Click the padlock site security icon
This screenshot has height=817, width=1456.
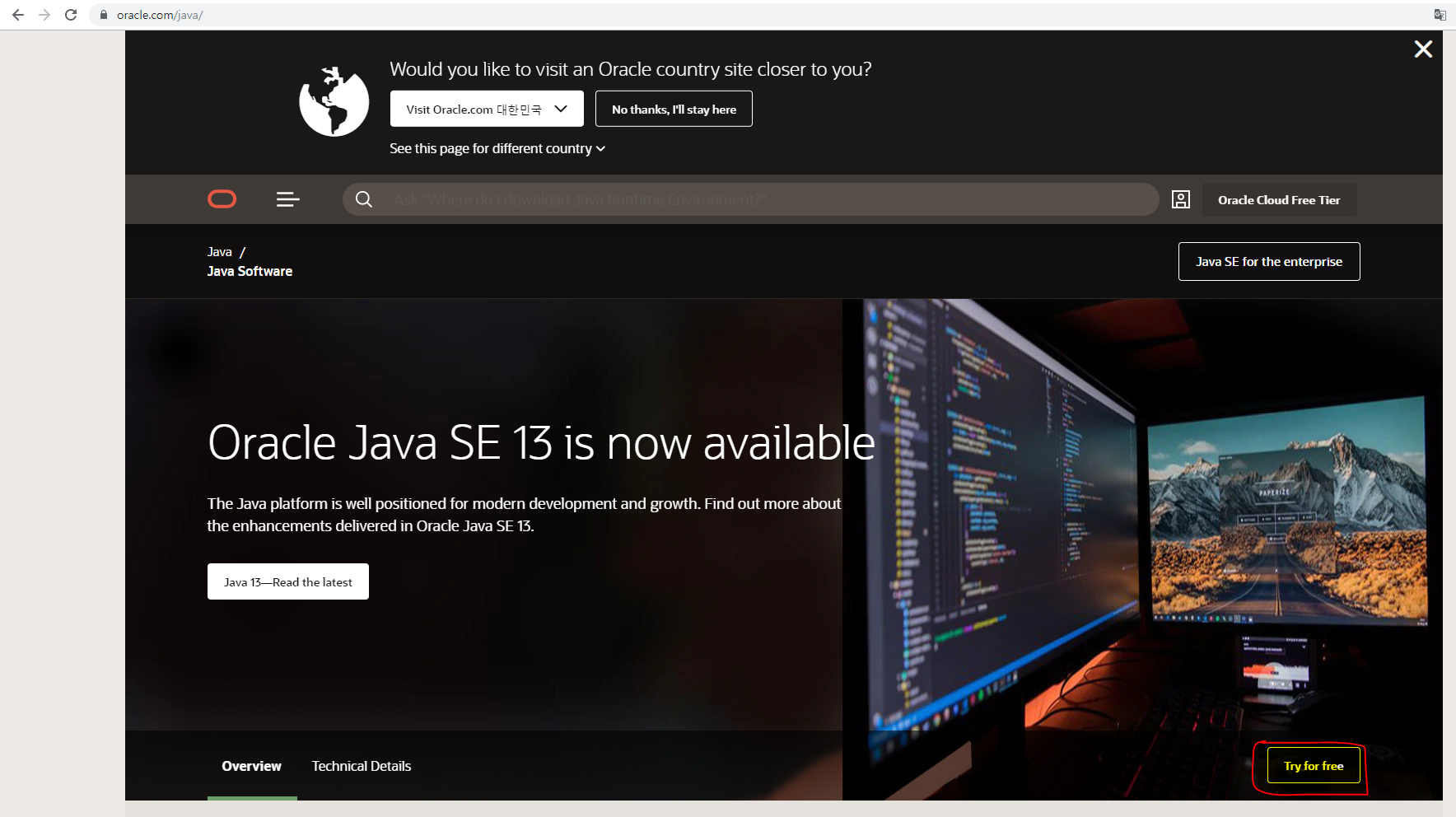[x=104, y=15]
